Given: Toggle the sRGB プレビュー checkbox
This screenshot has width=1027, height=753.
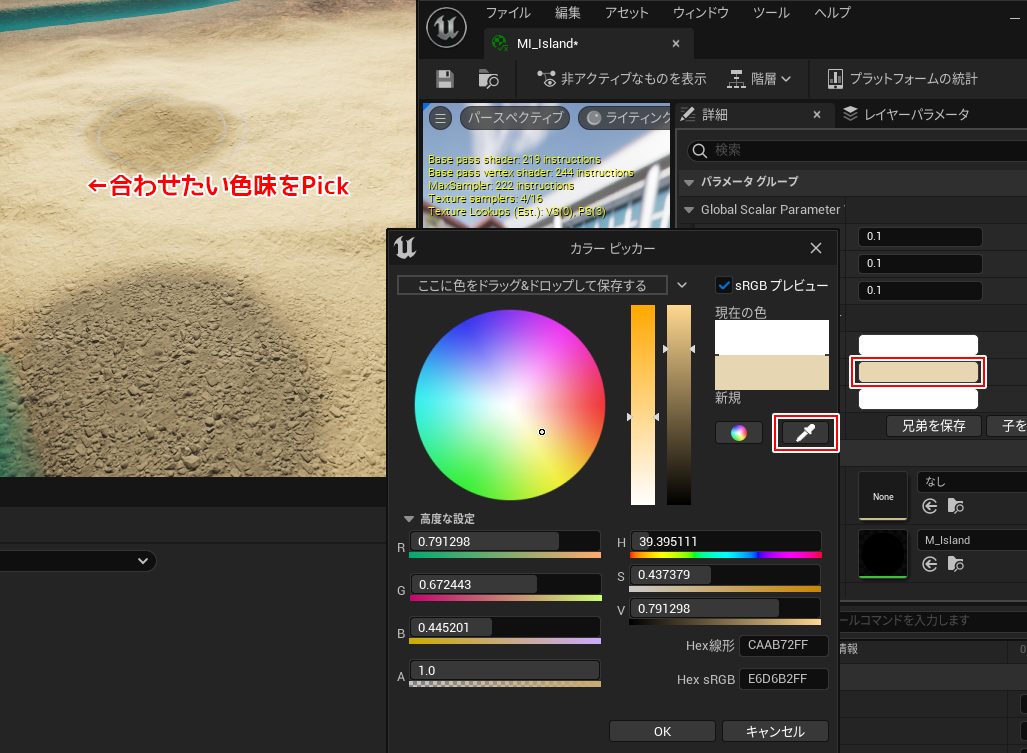Looking at the screenshot, I should tap(725, 286).
